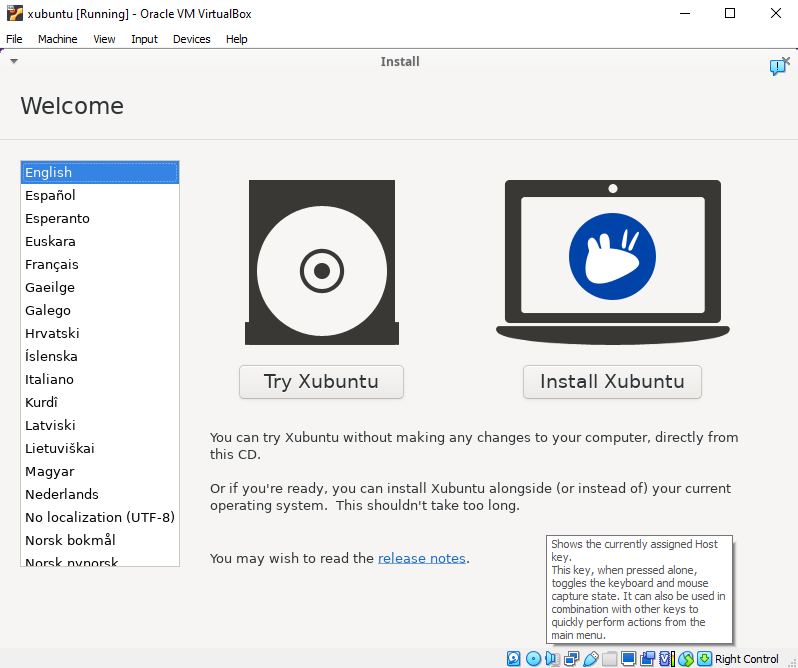Select Gaeilge in the language list
The width and height of the screenshot is (798, 668).
click(100, 287)
